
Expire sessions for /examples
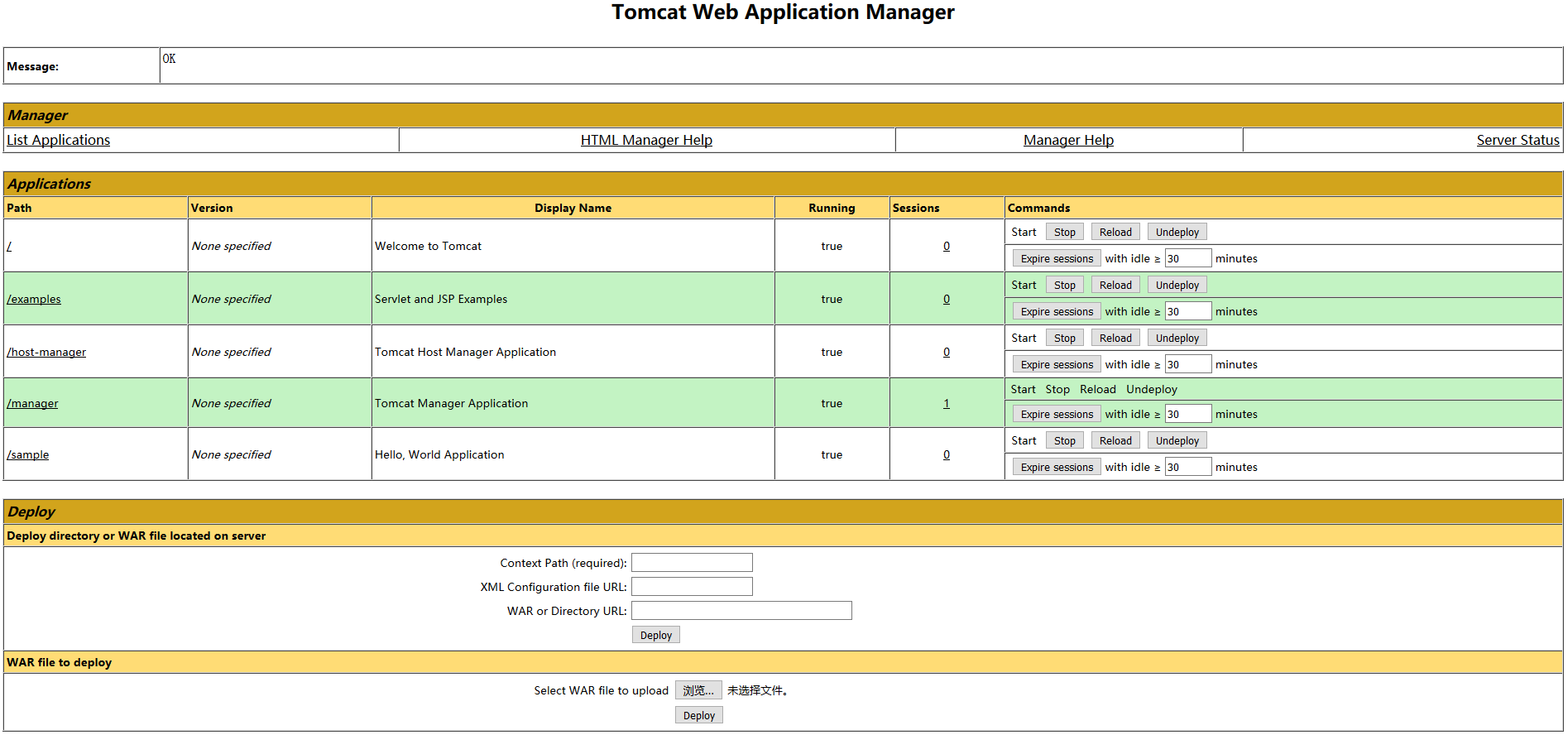1057,311
